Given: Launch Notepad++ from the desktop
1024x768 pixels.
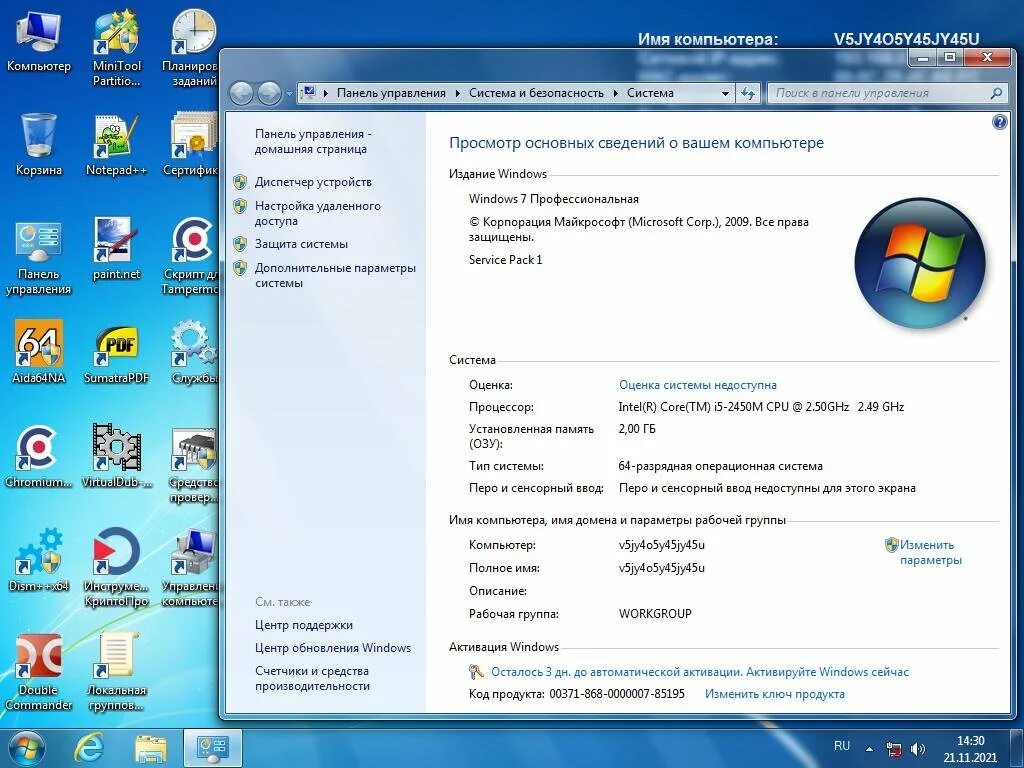Looking at the screenshot, I should click(x=116, y=145).
